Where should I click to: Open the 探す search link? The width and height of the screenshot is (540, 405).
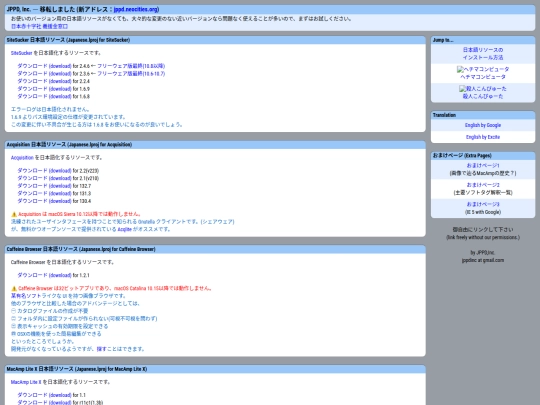coord(101,349)
